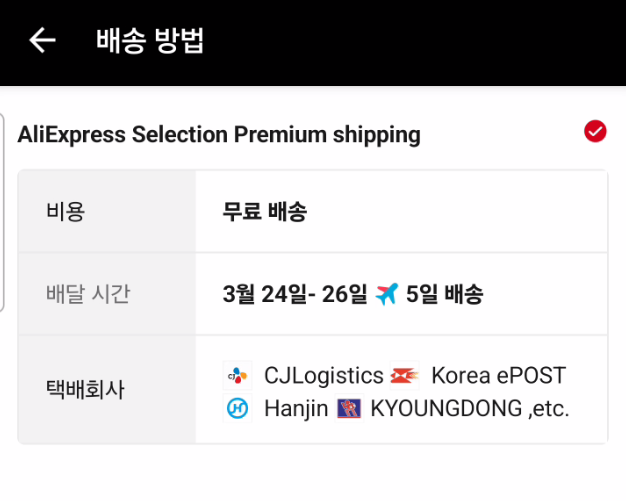
Task: Tap the Hanjin carrier name
Action: (296, 408)
